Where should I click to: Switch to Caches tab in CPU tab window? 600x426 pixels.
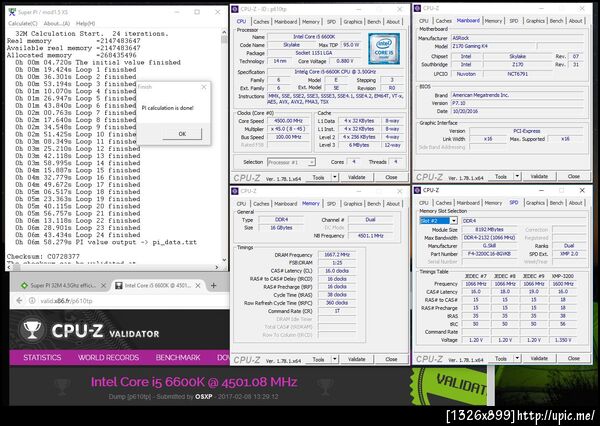click(x=261, y=22)
